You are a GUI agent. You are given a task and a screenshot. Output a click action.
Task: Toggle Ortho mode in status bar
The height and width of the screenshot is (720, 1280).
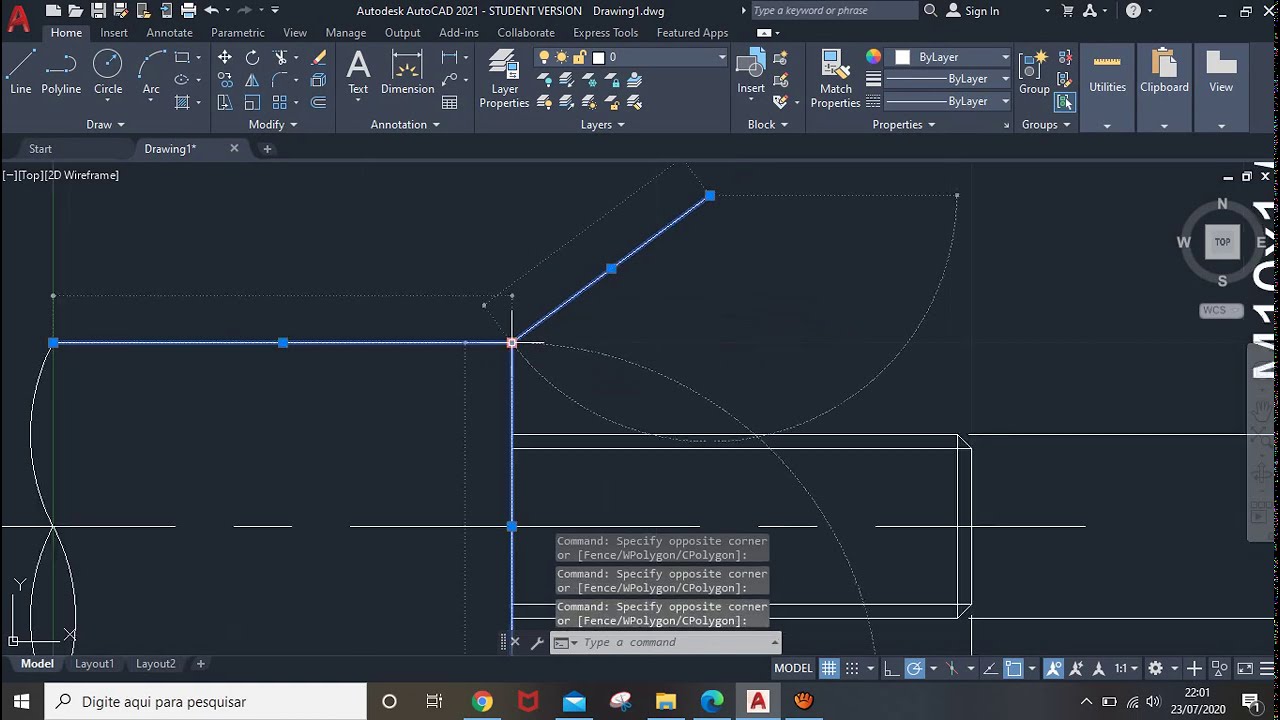coord(891,668)
